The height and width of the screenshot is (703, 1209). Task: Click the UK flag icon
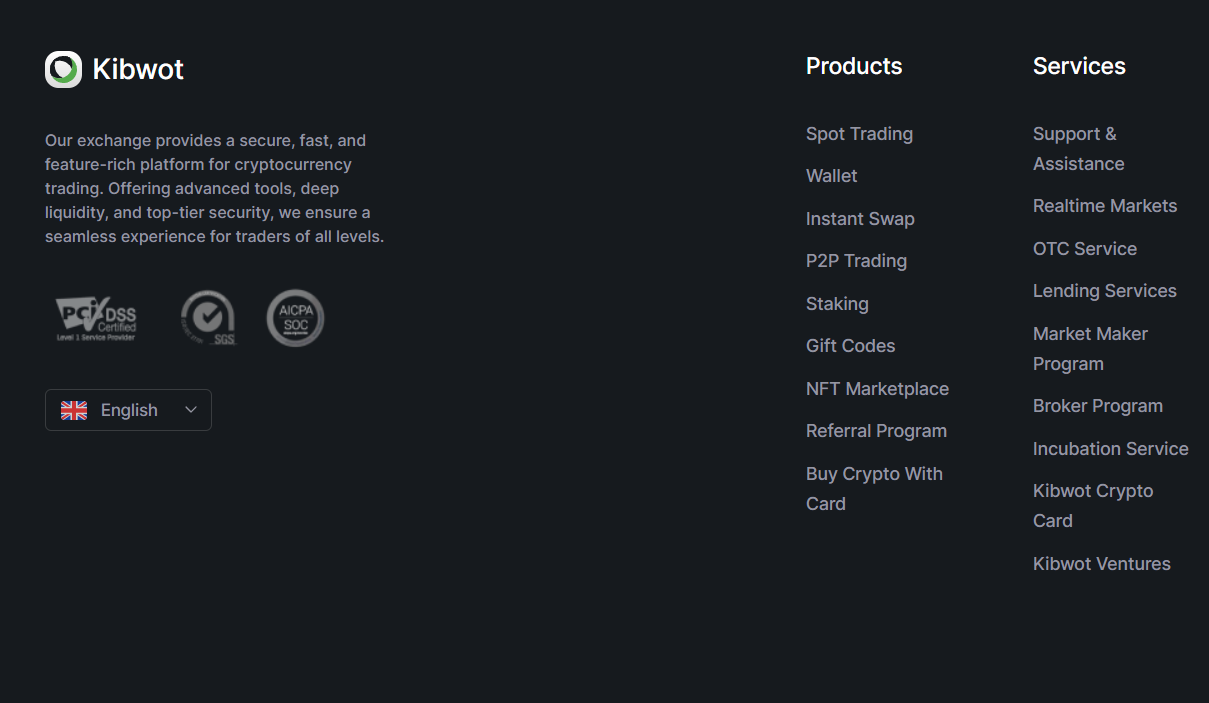point(74,410)
